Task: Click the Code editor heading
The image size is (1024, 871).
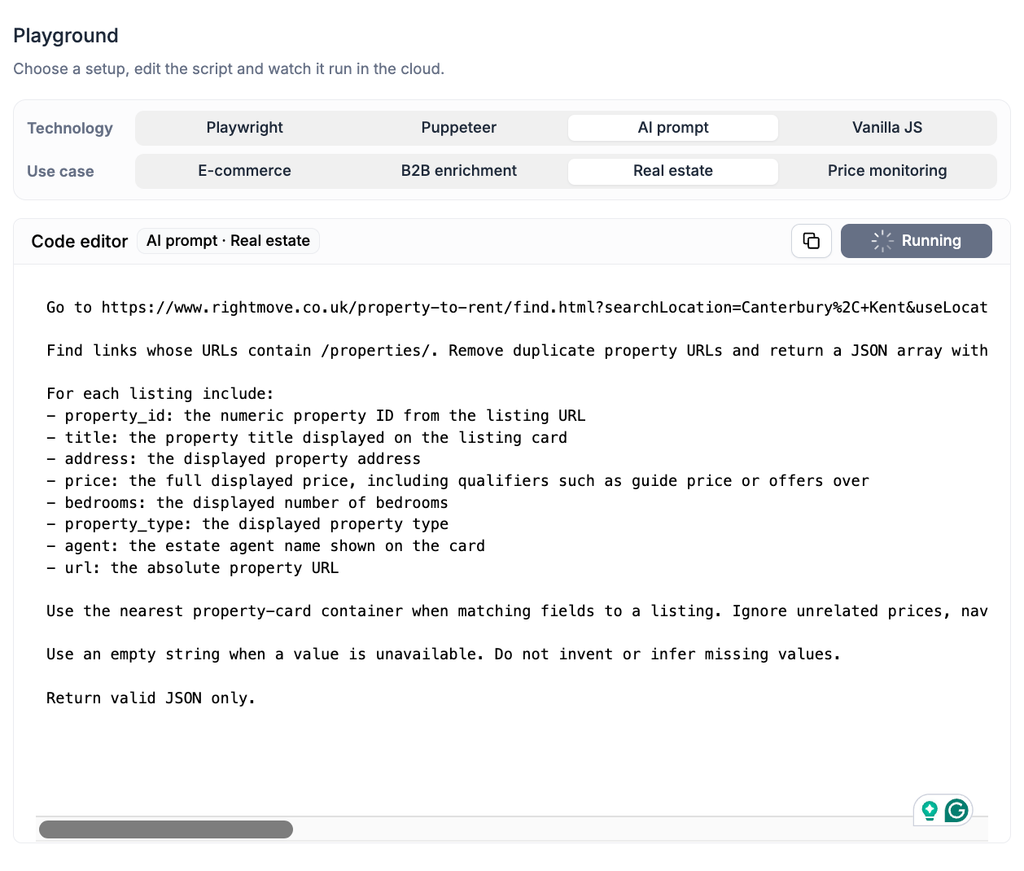Action: pos(80,242)
